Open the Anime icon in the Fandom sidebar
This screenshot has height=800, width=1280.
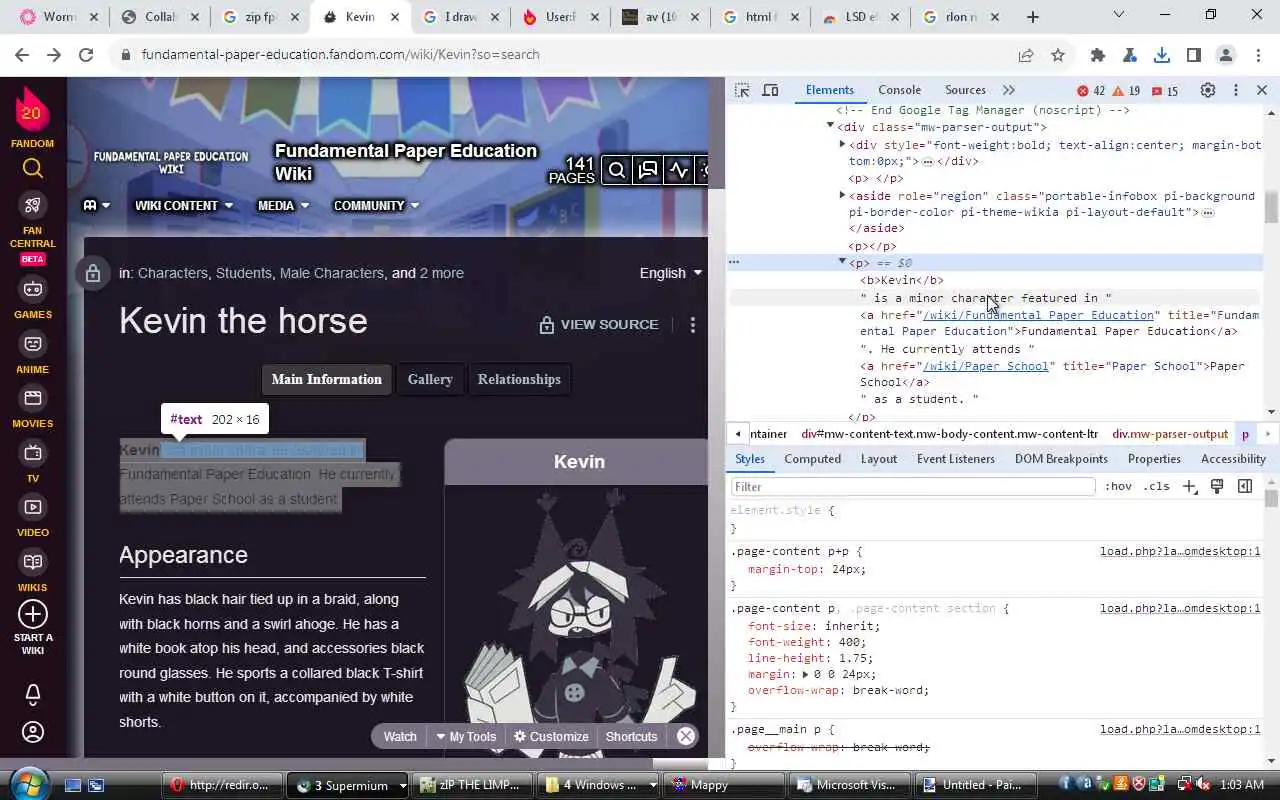point(33,344)
